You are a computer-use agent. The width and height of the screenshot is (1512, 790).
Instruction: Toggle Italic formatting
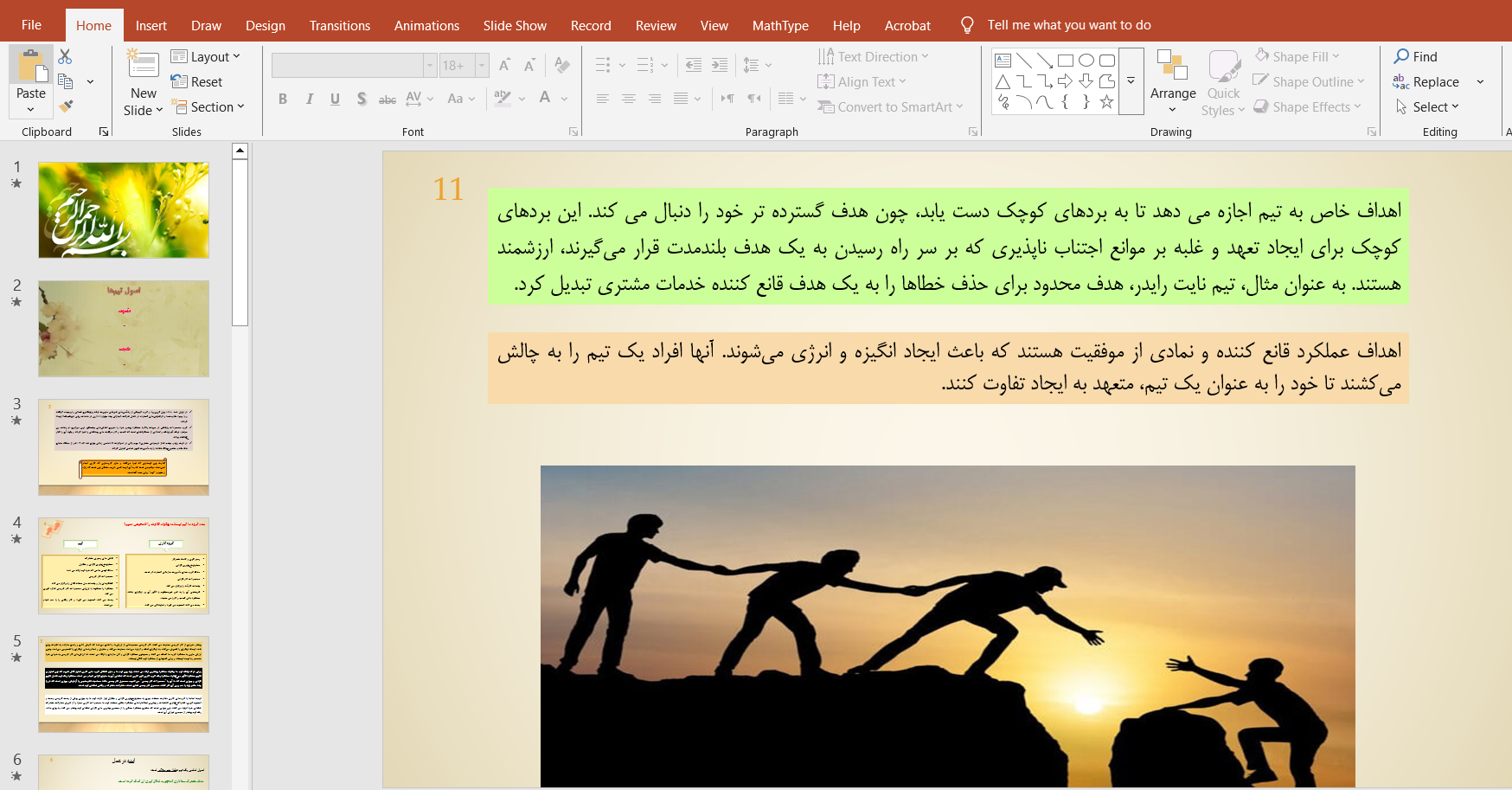(309, 99)
